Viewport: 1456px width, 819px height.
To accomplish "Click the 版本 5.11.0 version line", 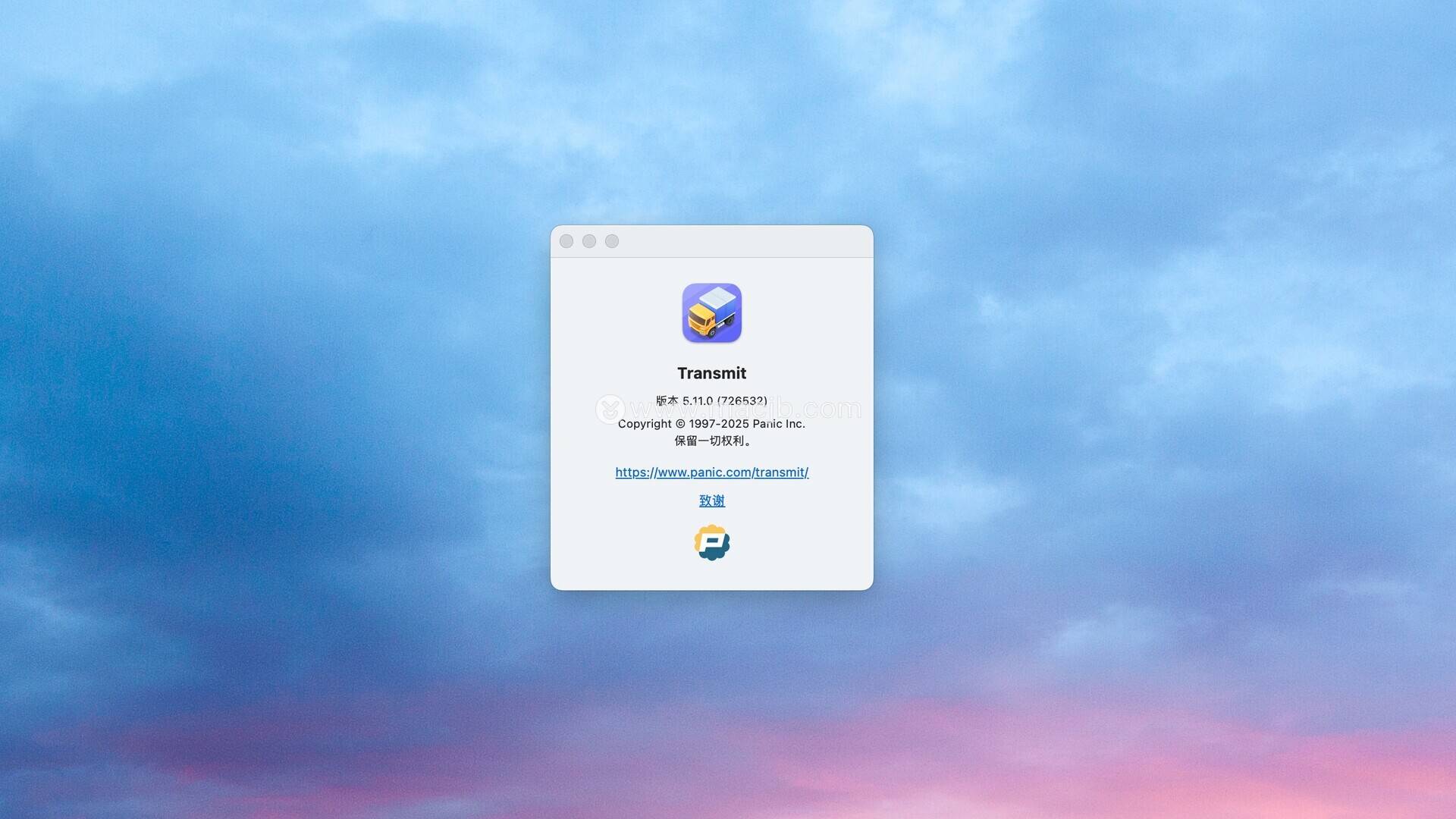I will click(x=711, y=400).
